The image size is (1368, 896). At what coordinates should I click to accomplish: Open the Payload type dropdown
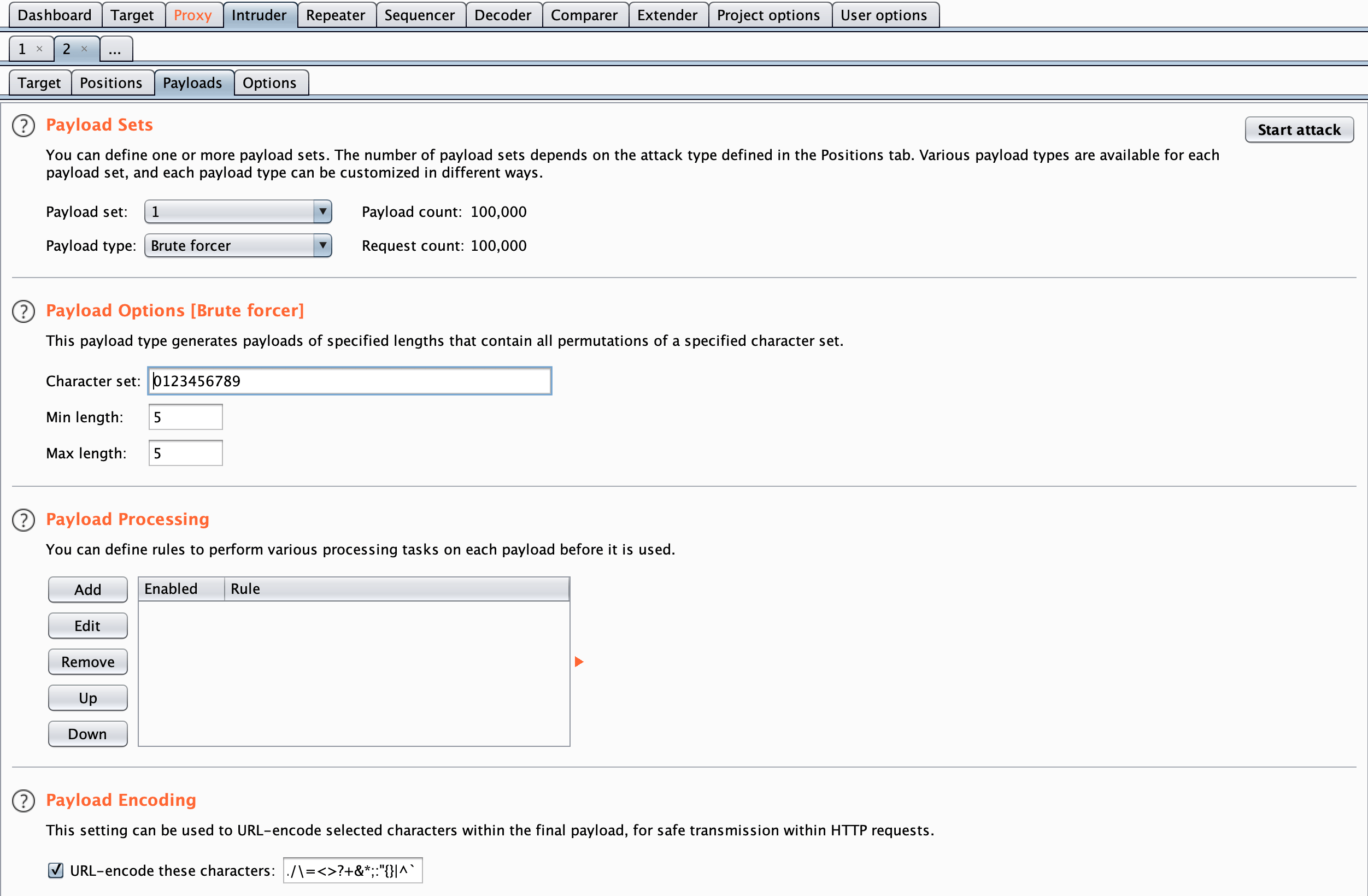click(x=238, y=245)
